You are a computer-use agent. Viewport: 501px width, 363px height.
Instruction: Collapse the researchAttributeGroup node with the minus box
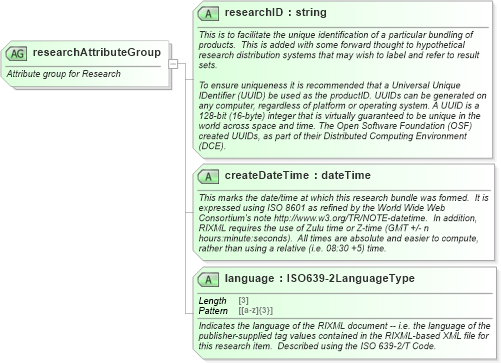173,63
